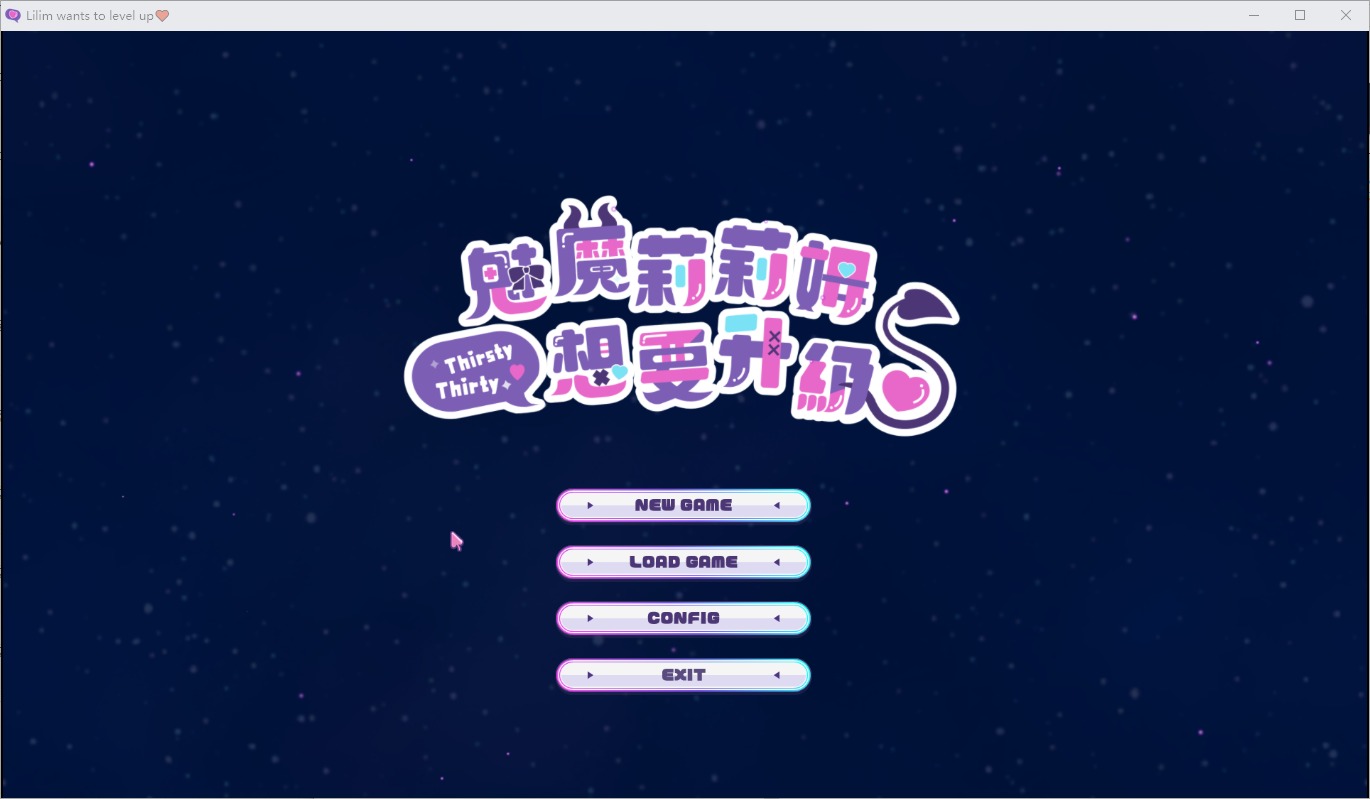1370x799 pixels.
Task: Click the heart emoji in the title bar
Action: (x=160, y=15)
